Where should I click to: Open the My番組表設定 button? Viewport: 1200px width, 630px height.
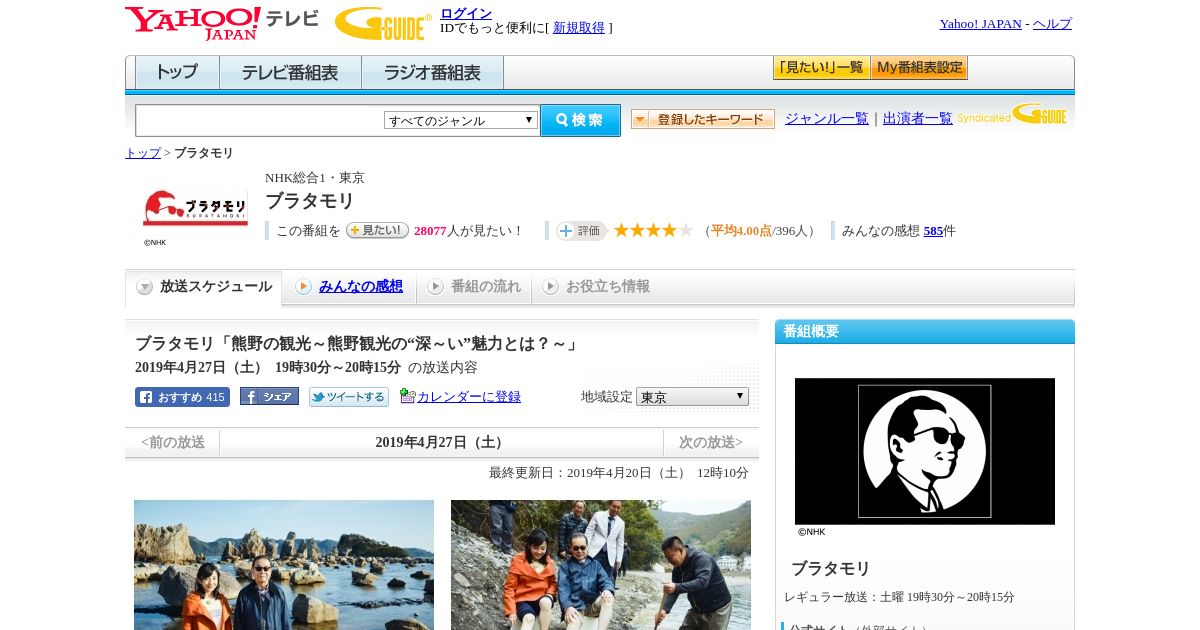pyautogui.click(x=919, y=68)
